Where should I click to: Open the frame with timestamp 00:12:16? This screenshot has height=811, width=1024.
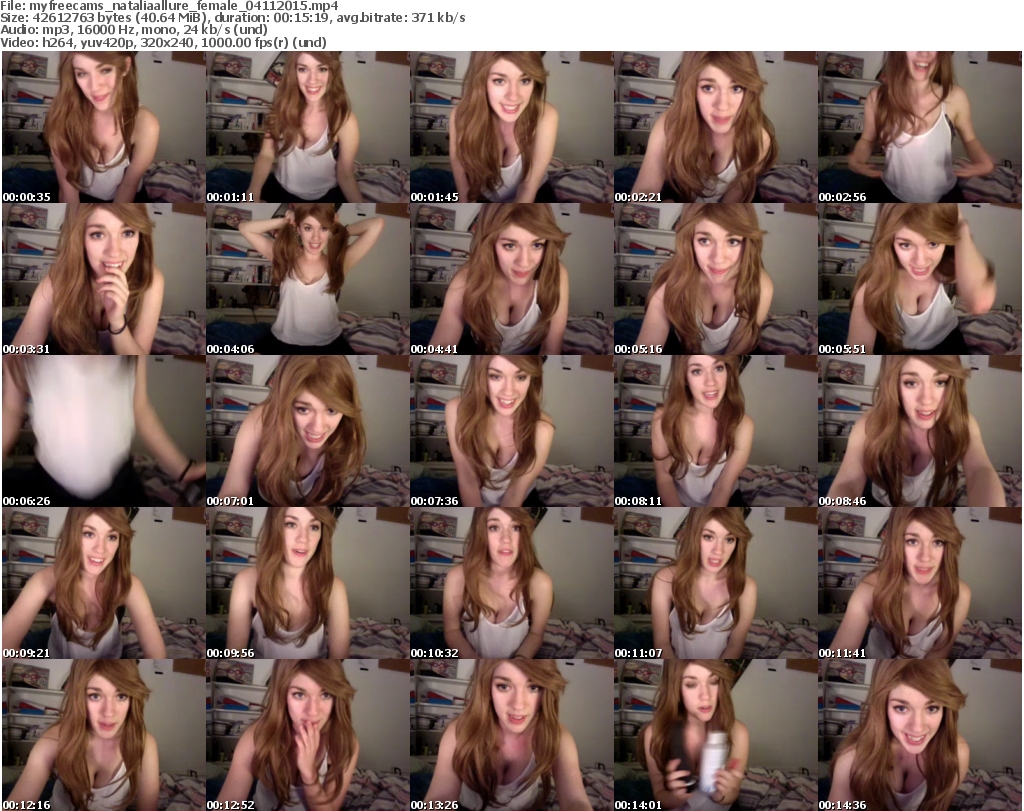click(104, 735)
